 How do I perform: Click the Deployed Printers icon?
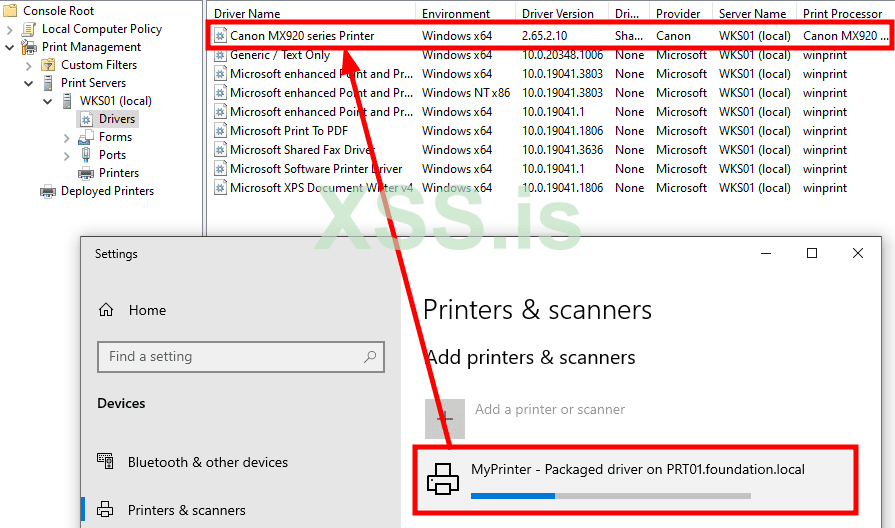pos(48,191)
